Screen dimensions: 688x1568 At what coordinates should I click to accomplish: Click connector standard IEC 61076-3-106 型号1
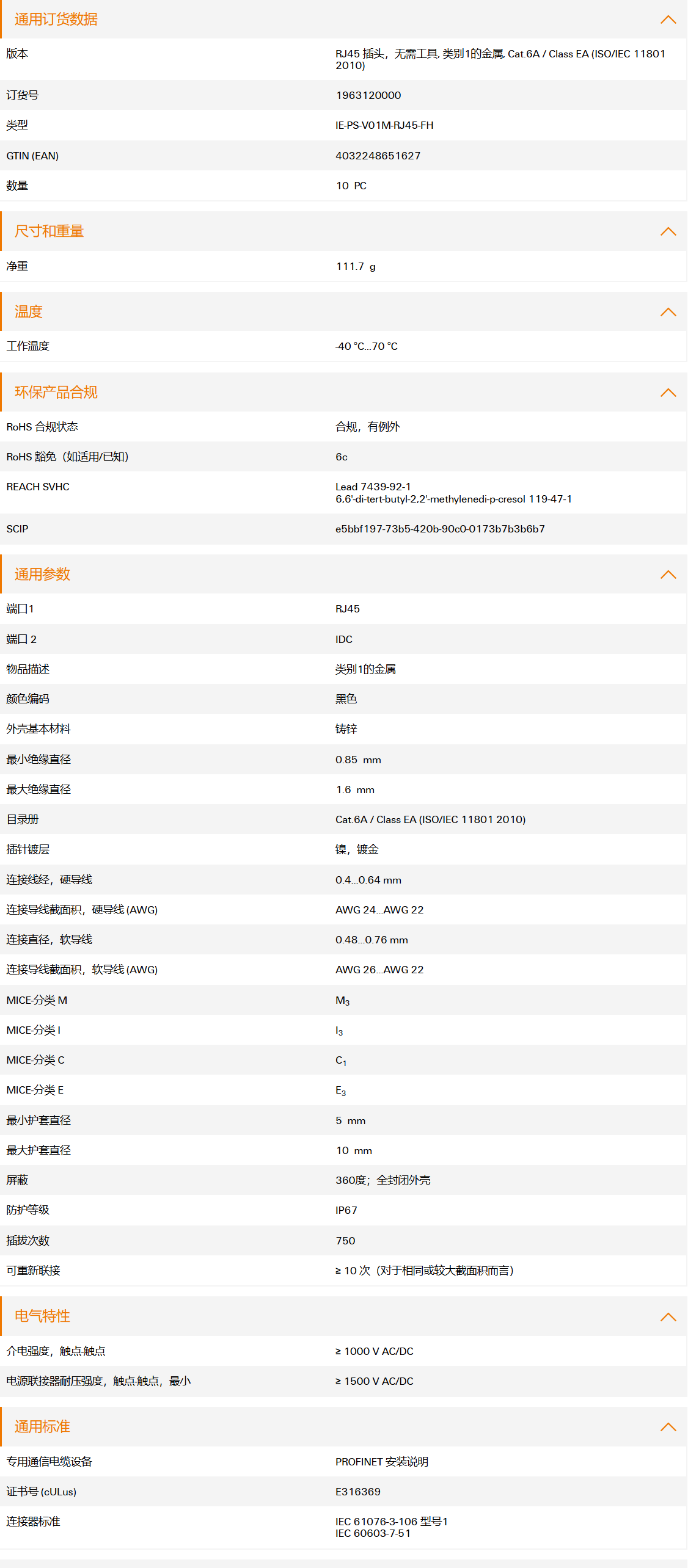click(x=392, y=1522)
